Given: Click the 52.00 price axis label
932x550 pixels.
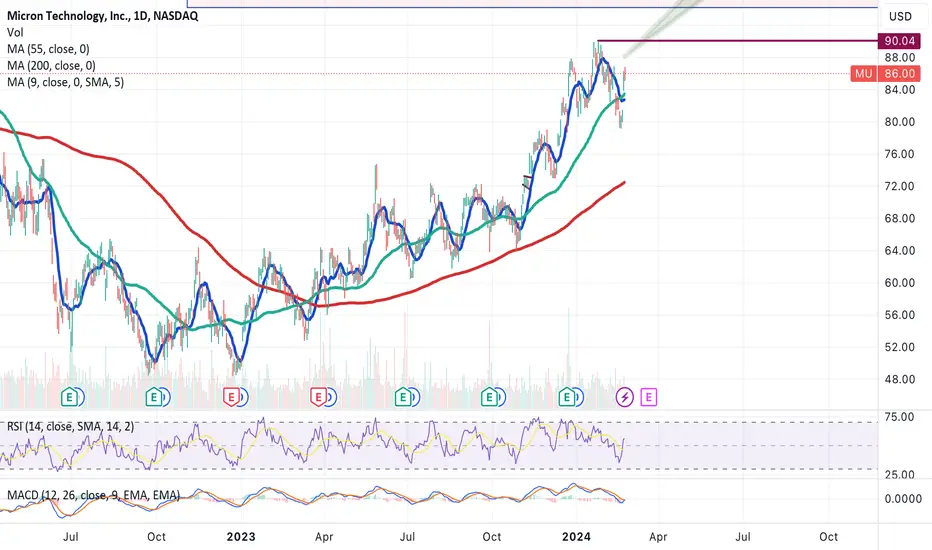Looking at the screenshot, I should coord(899,347).
